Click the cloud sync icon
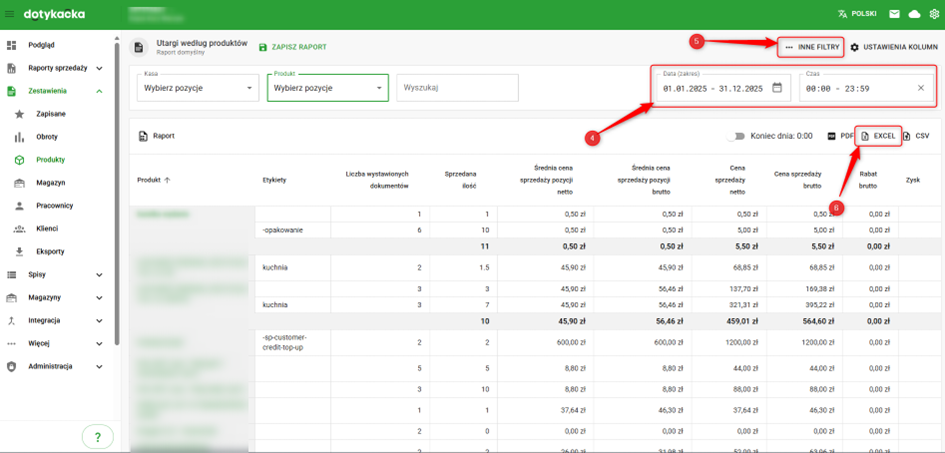The width and height of the screenshot is (945, 453). (x=914, y=14)
